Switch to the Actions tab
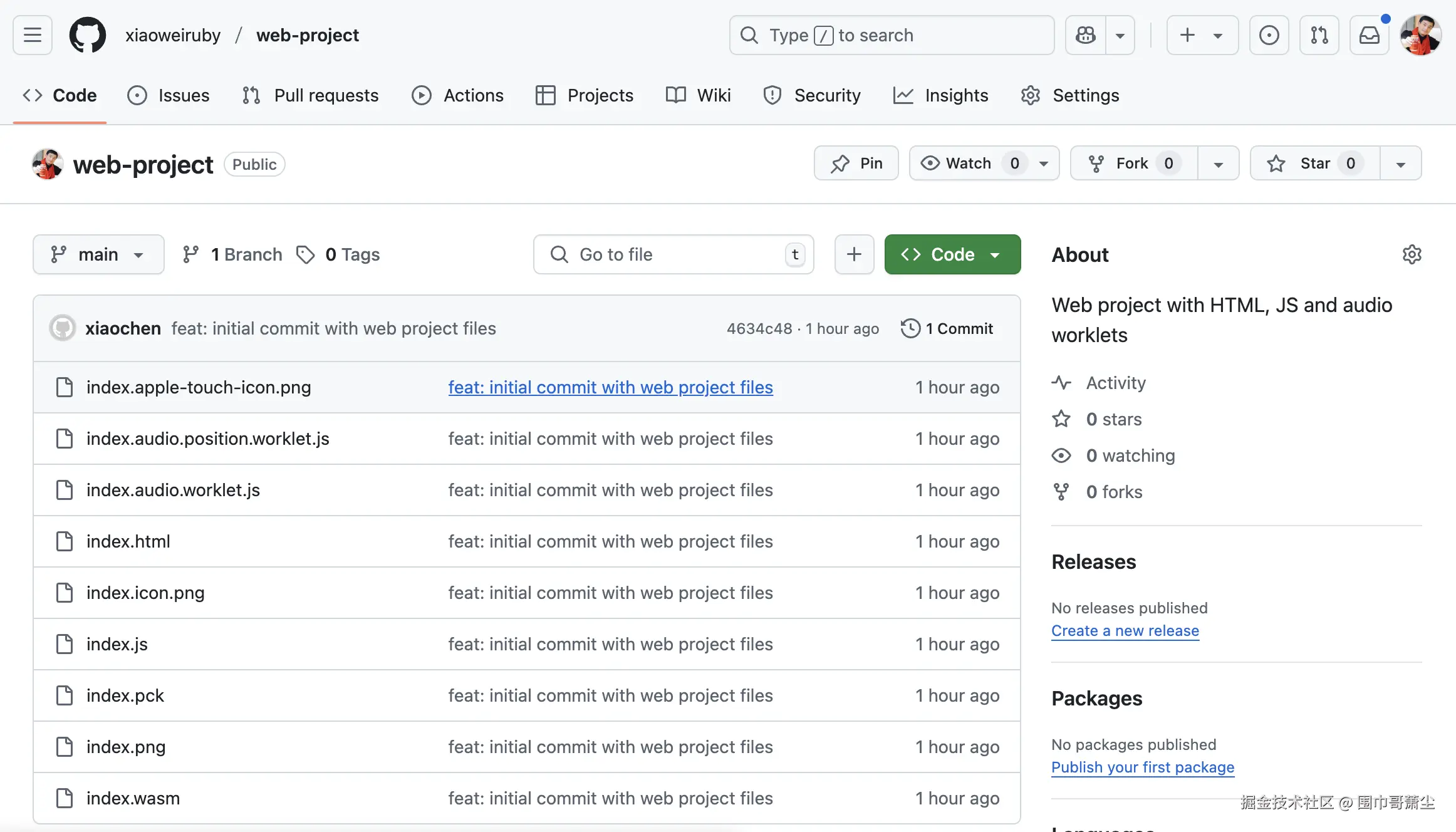Image resolution: width=1456 pixels, height=832 pixels. click(x=457, y=95)
